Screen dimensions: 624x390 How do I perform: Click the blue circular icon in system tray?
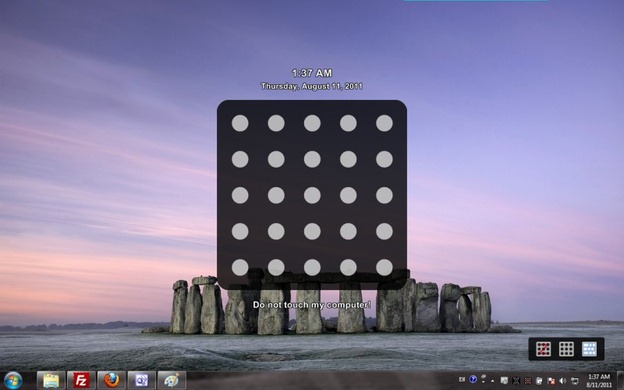(x=473, y=379)
